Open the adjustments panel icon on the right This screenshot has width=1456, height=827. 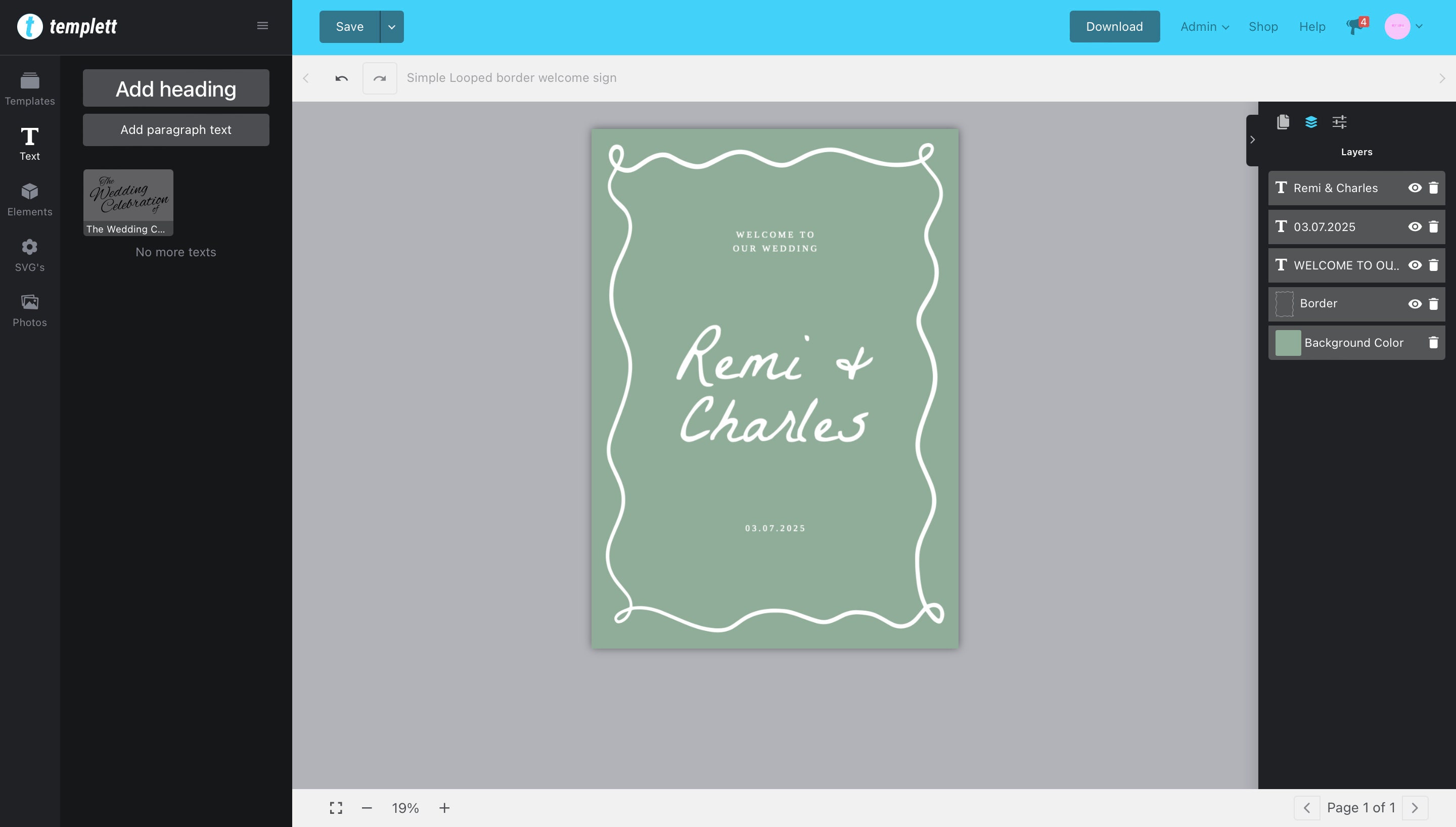tap(1340, 122)
